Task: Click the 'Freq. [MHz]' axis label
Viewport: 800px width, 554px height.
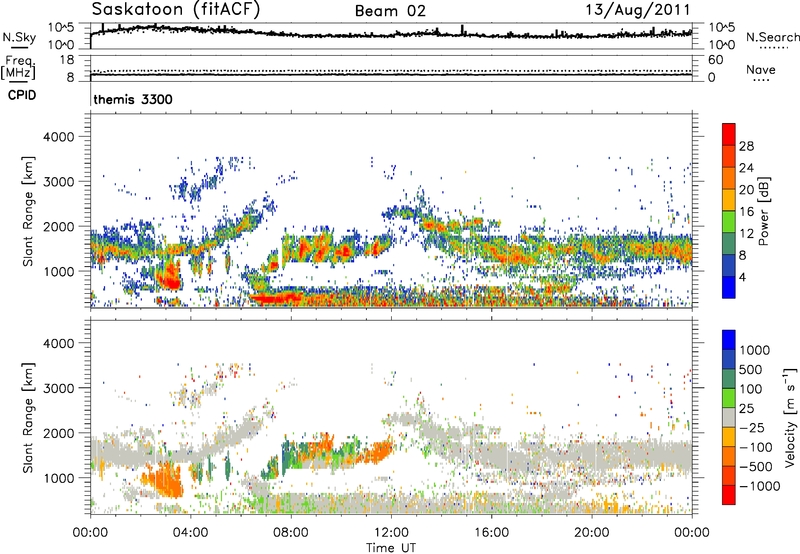Action: 19,67
